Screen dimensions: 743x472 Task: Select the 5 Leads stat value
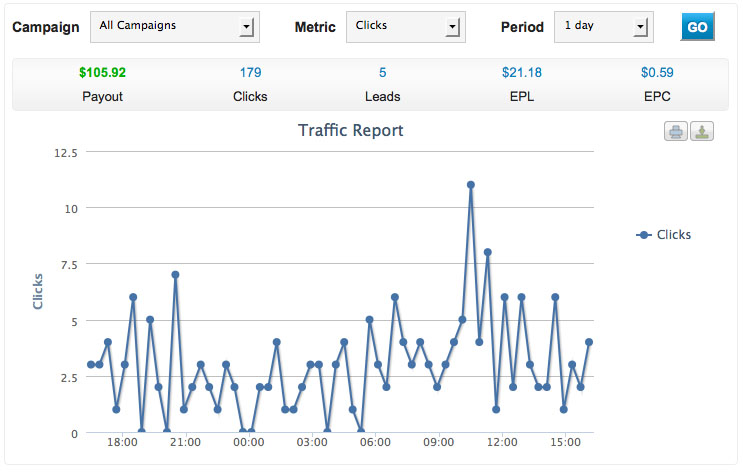coord(383,73)
